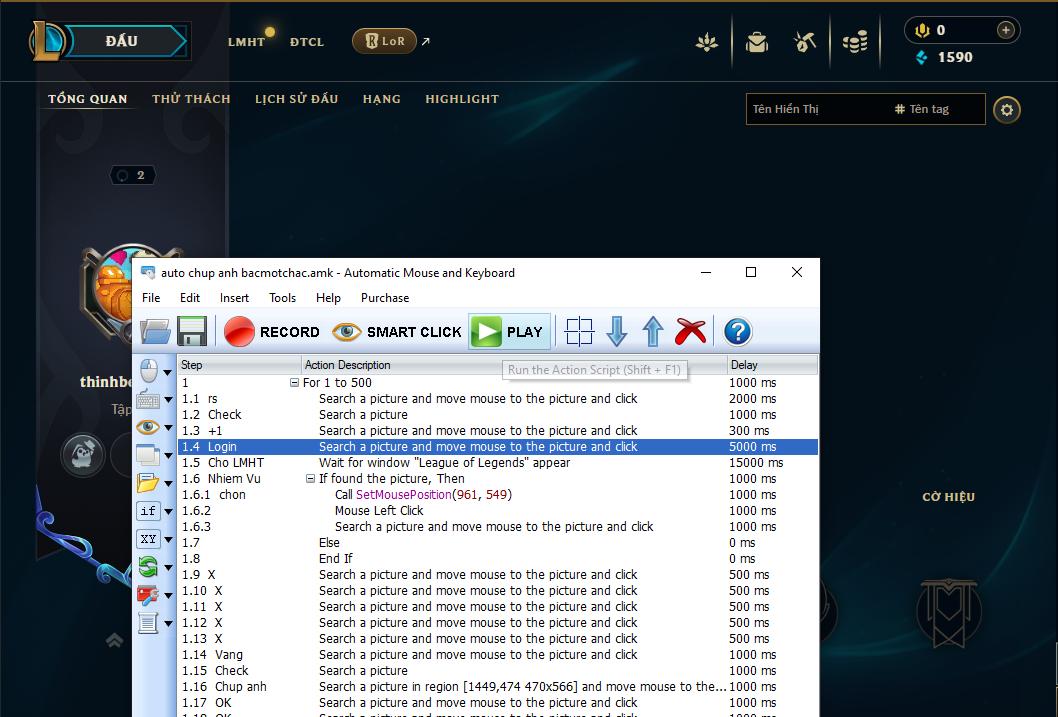1058x717 pixels.
Task: Click the crosshair select-region toolbar icon
Action: pos(579,332)
